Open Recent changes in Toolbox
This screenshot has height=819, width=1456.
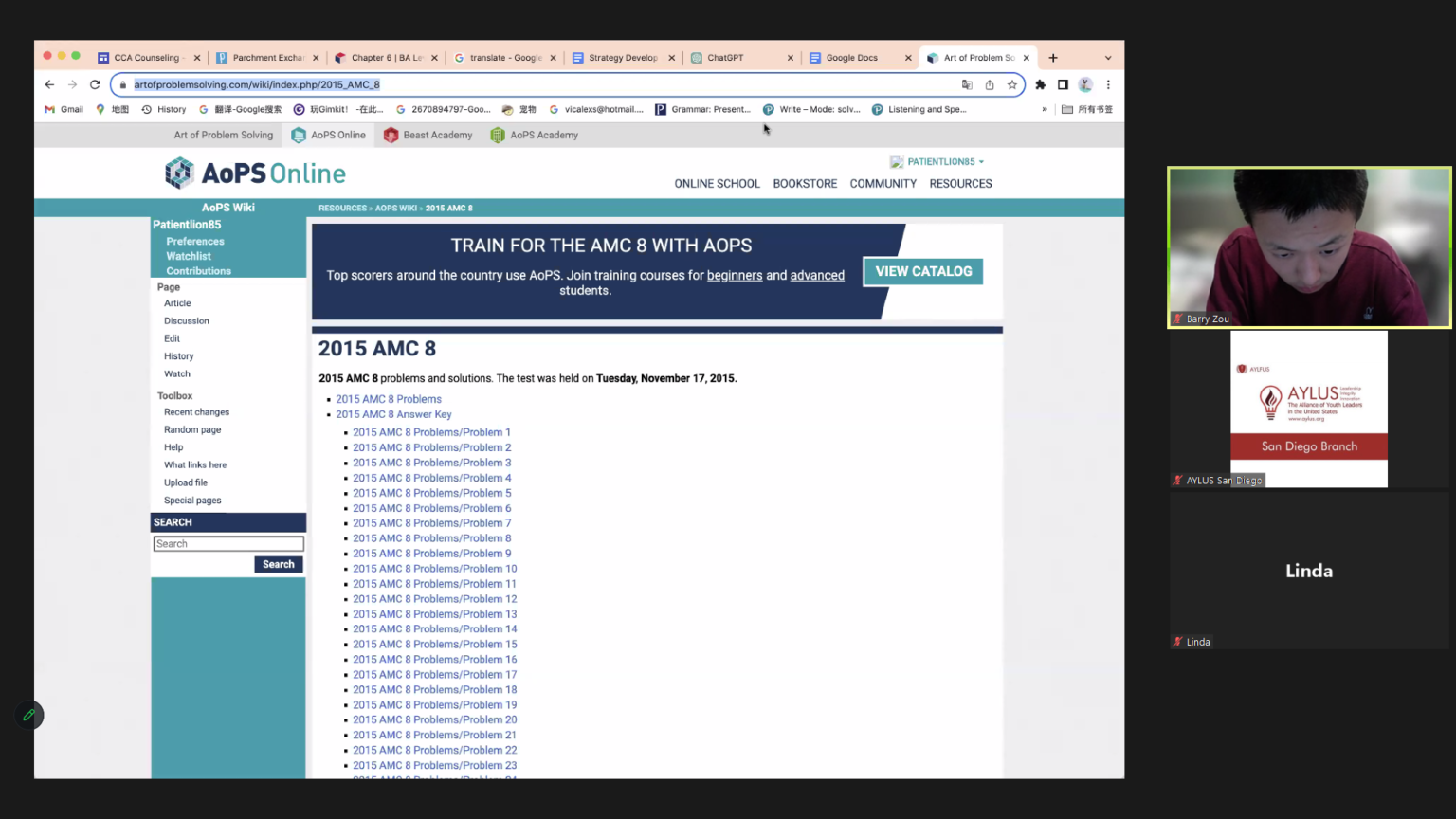196,412
